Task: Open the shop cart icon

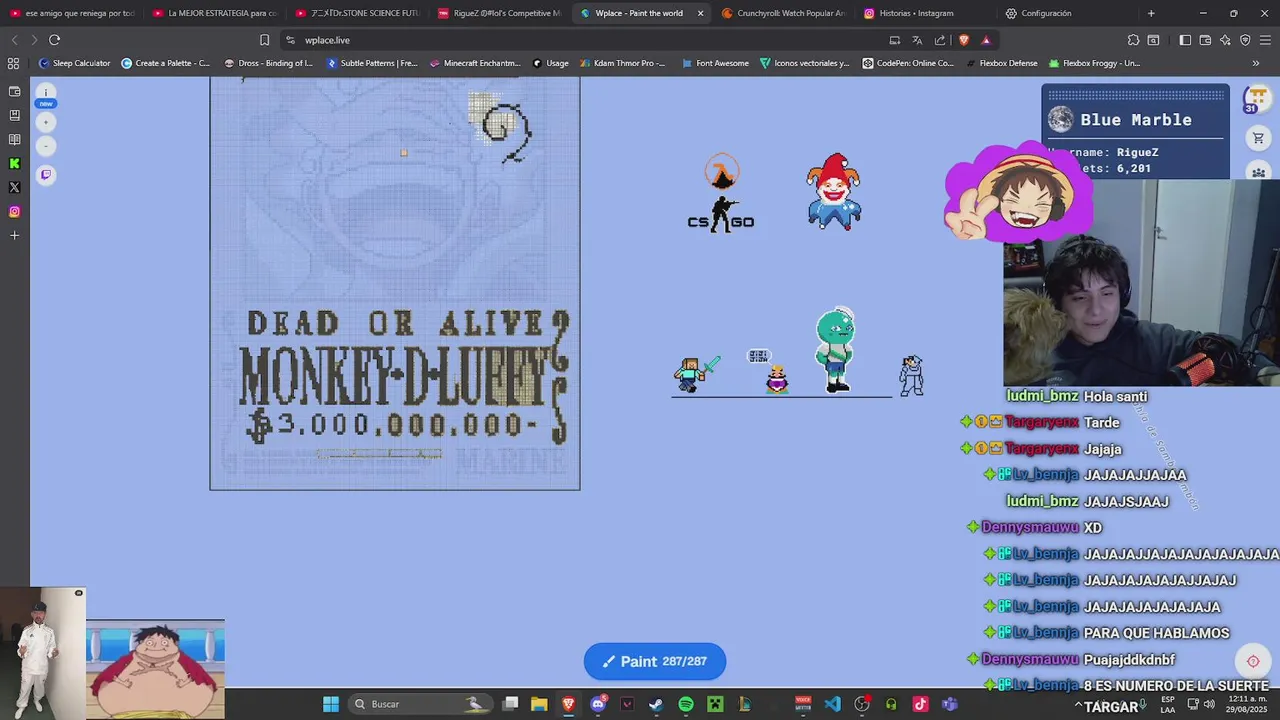Action: click(x=1258, y=137)
